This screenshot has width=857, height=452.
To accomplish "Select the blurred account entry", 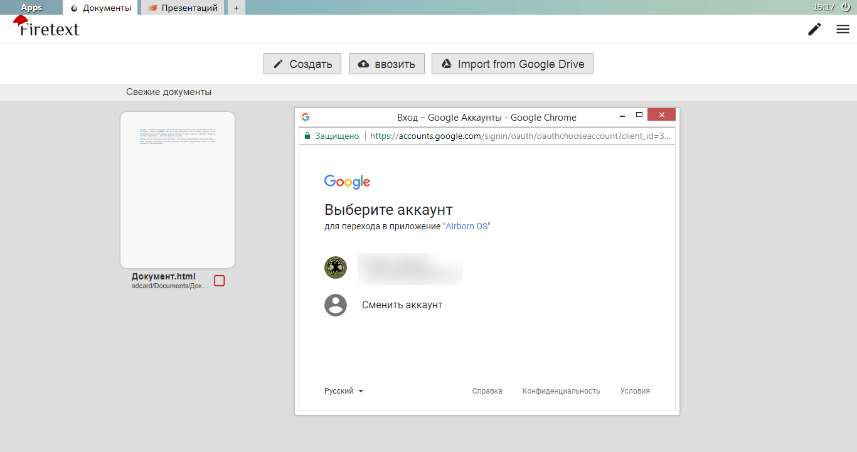I will (x=410, y=268).
